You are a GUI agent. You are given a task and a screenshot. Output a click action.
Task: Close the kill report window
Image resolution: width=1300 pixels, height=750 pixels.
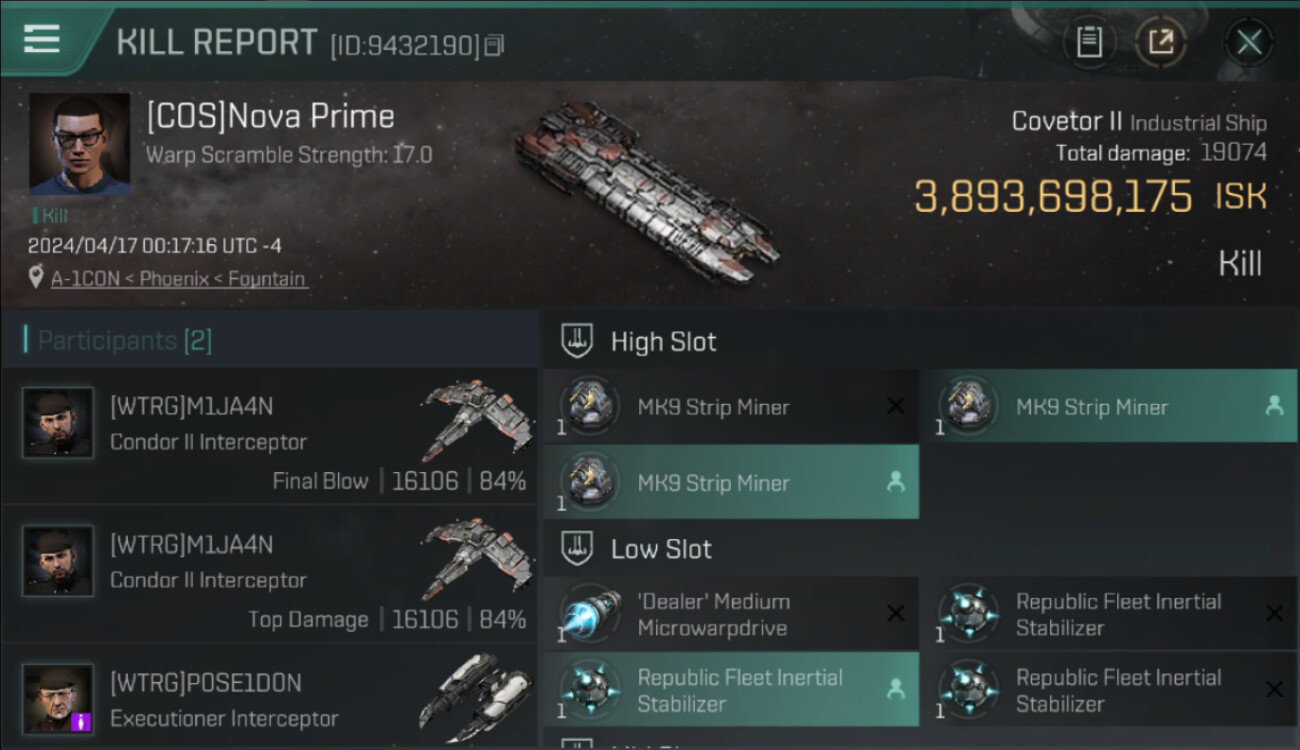[x=1249, y=42]
